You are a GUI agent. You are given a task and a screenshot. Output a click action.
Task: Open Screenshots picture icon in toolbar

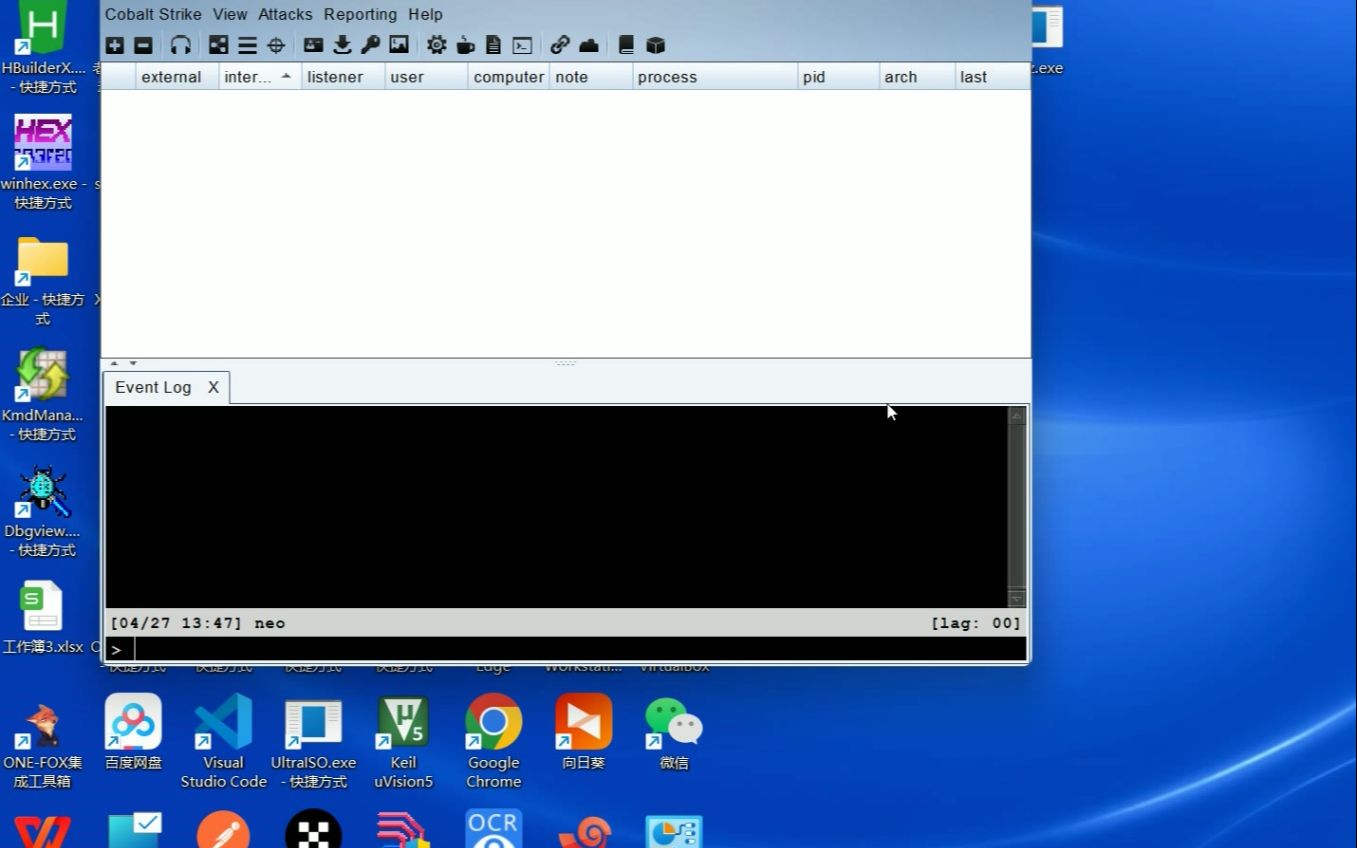point(399,45)
